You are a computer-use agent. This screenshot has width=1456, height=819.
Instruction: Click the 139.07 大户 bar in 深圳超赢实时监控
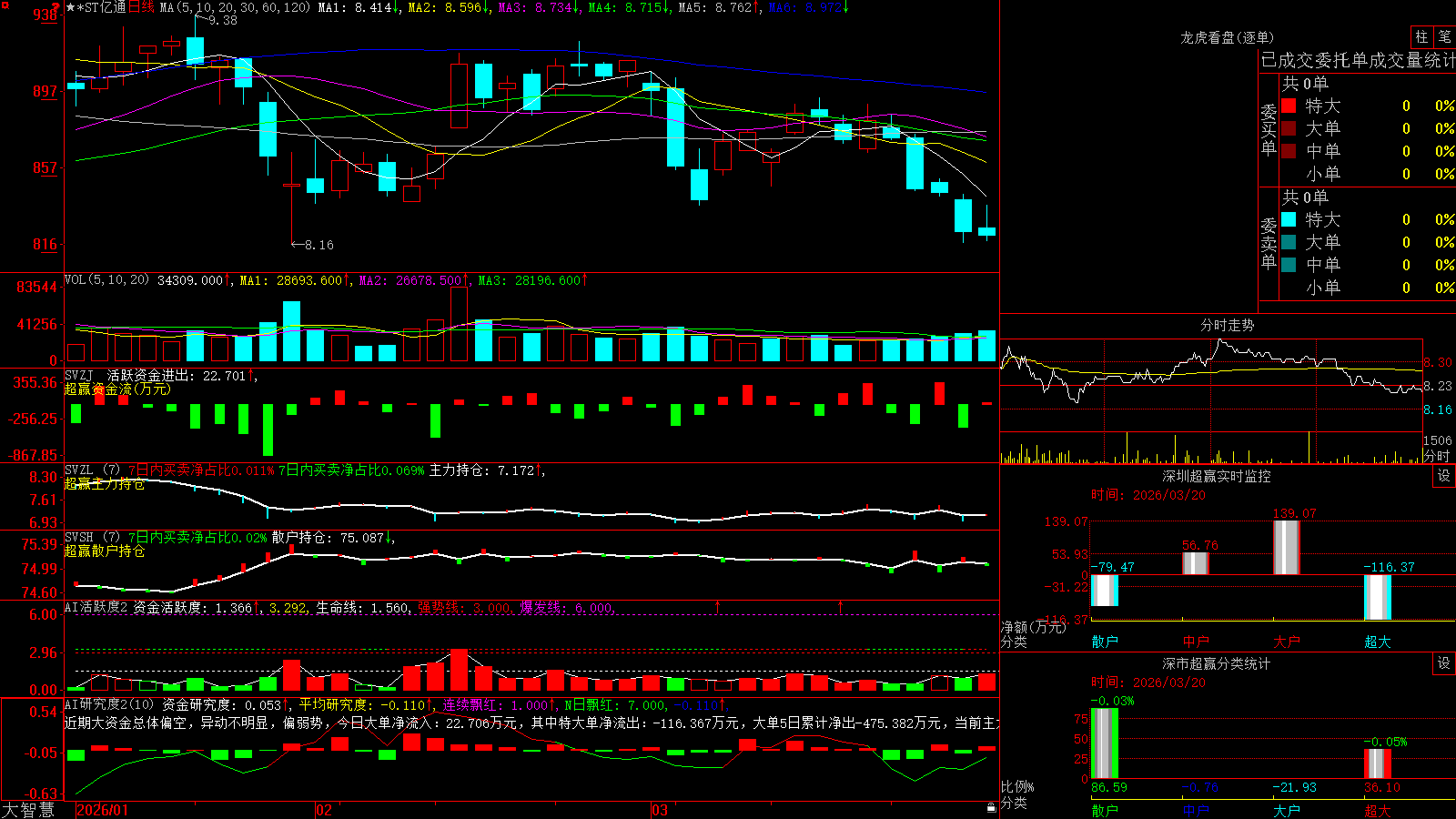[x=1287, y=548]
